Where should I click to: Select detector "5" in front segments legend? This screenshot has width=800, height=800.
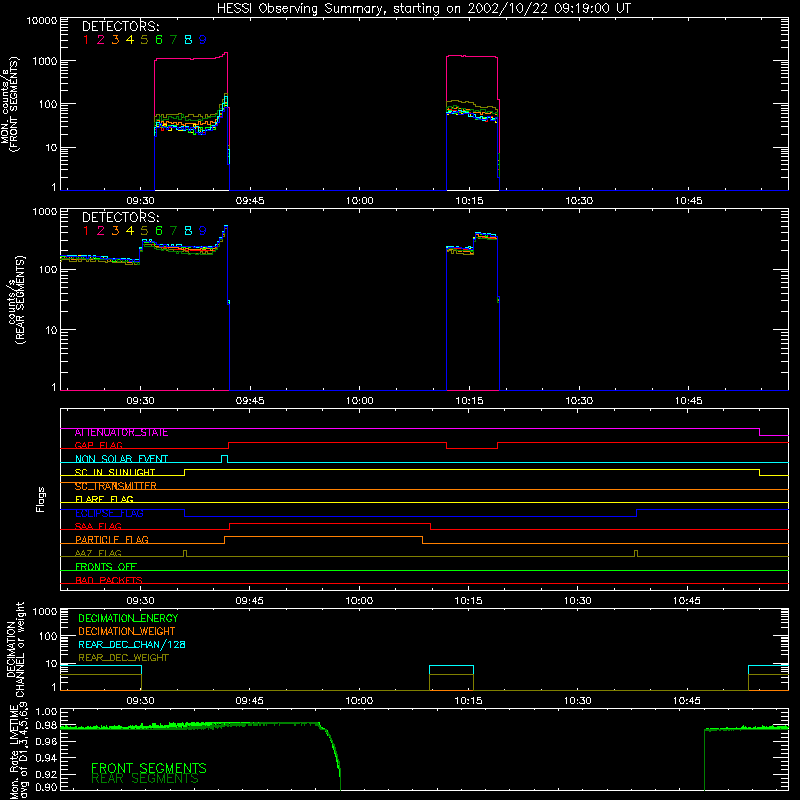(x=144, y=40)
